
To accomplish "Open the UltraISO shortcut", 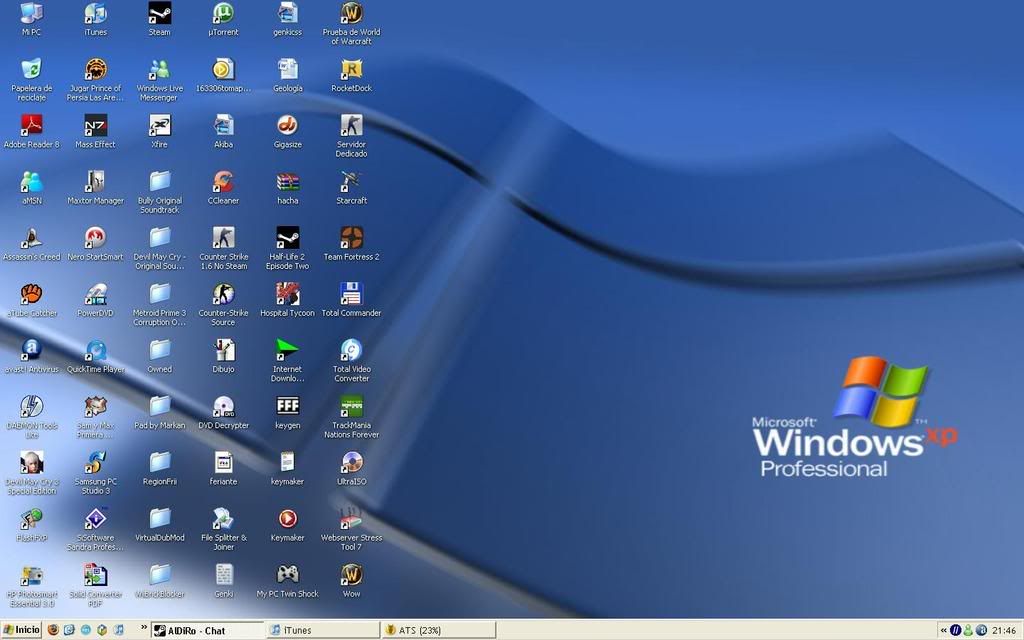I will pos(351,468).
